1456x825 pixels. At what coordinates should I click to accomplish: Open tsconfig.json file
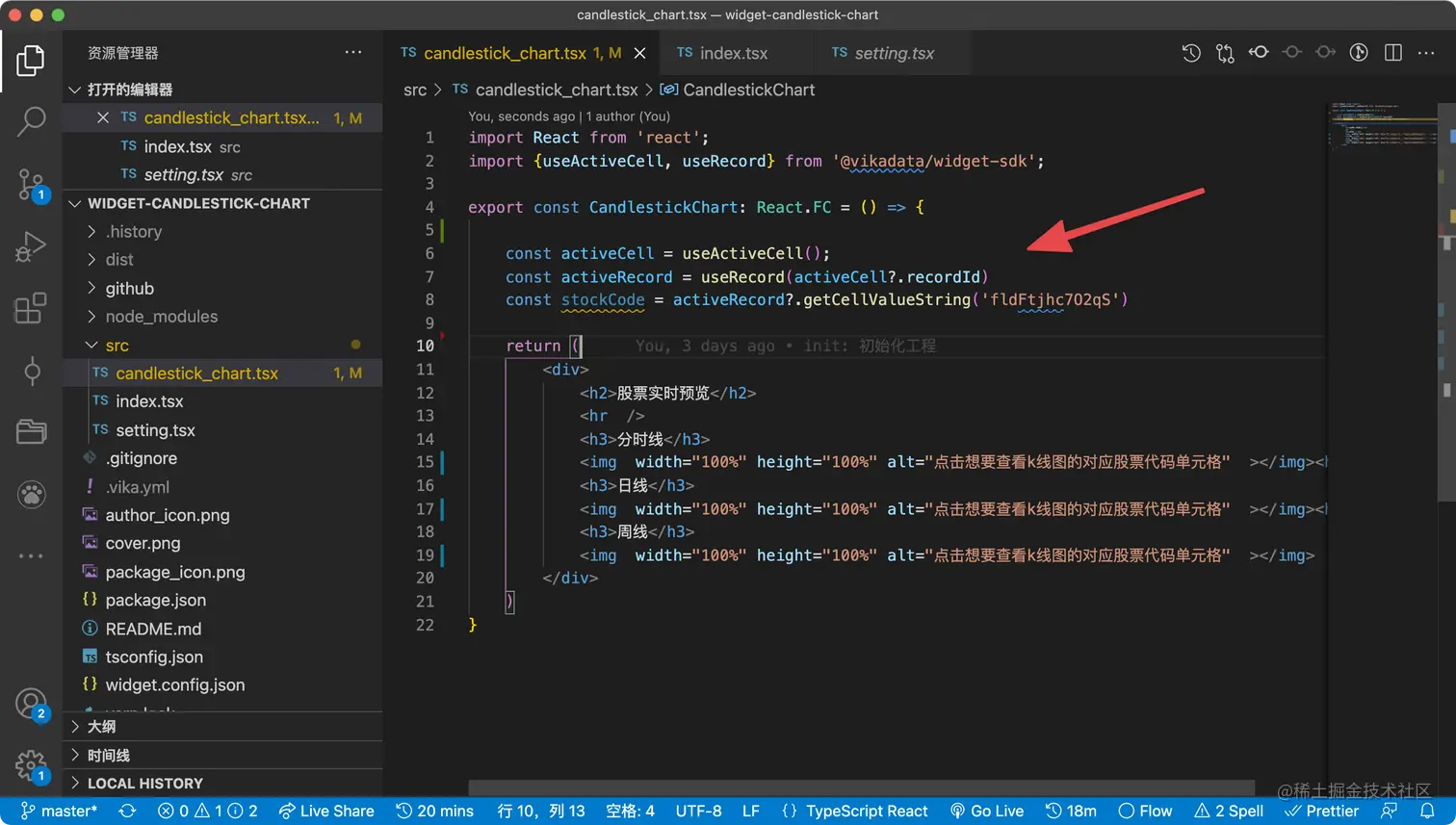click(x=222, y=657)
